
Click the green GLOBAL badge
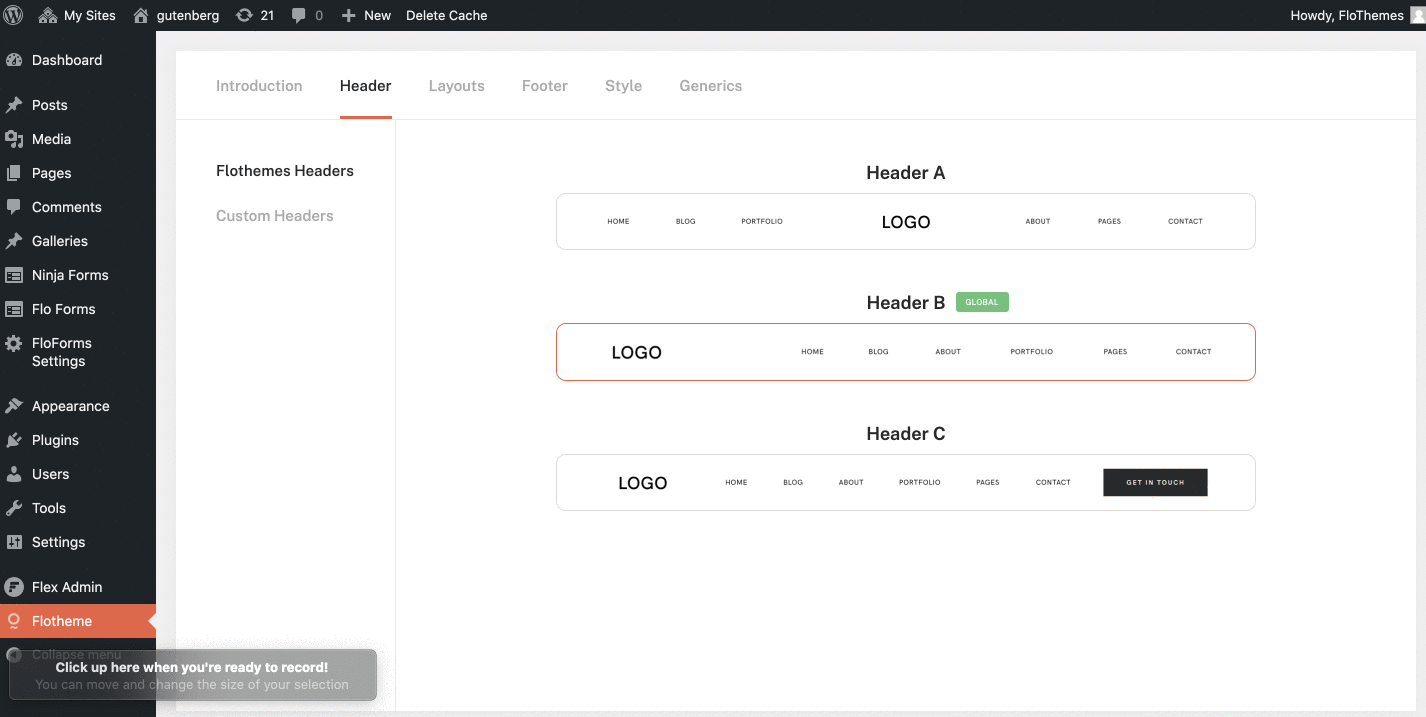coord(982,302)
